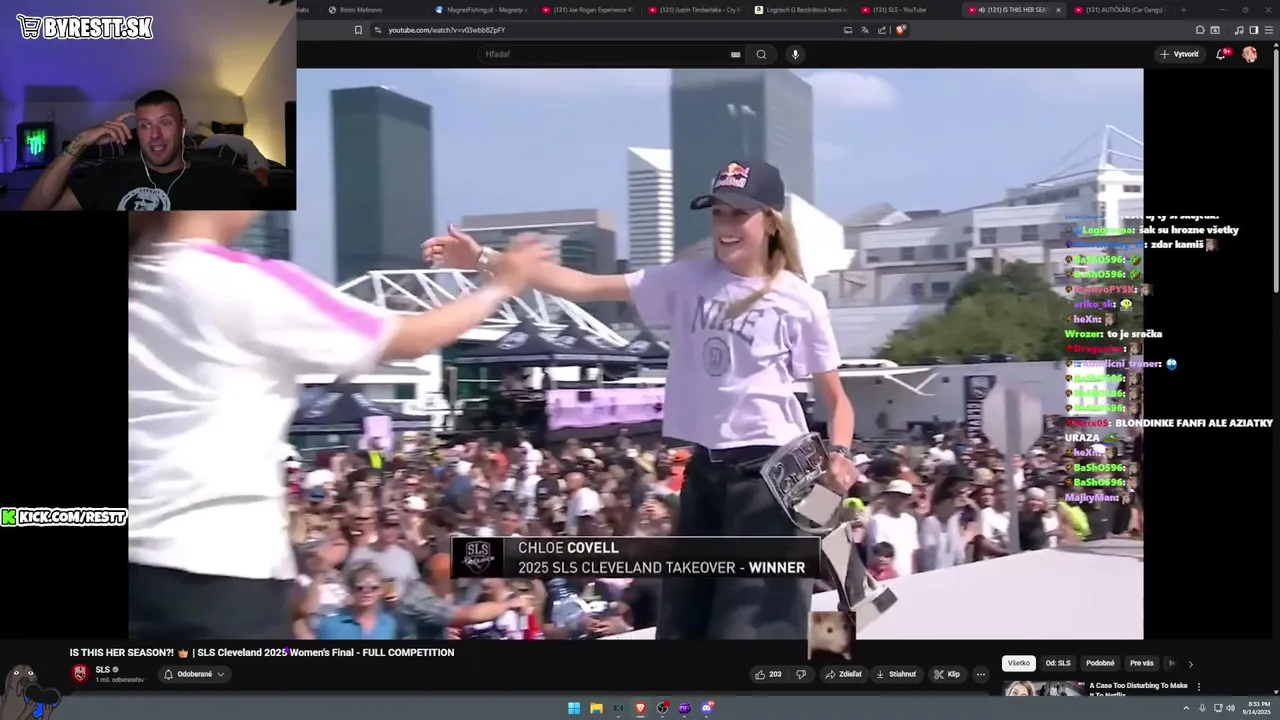Screen dimensions: 1280x720
Task: Select the Všetko filter chip
Action: pyautogui.click(x=1018, y=663)
